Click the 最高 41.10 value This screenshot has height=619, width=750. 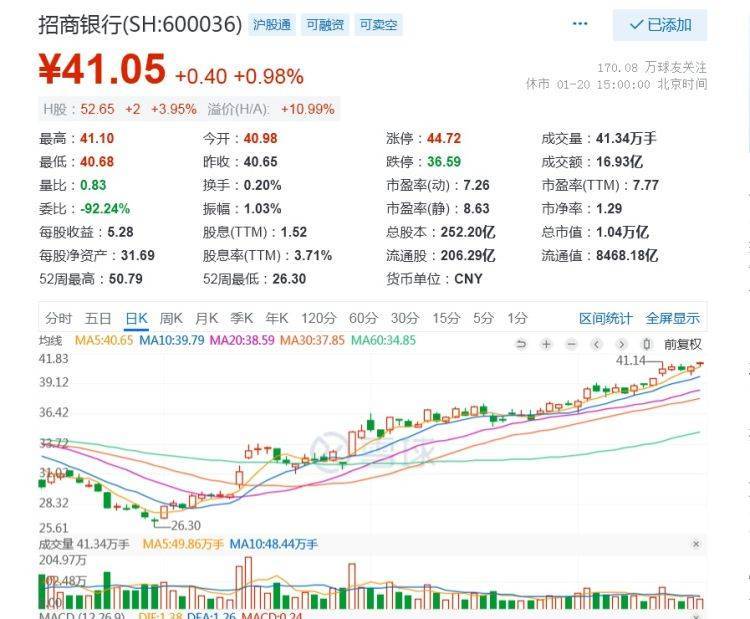point(97,139)
